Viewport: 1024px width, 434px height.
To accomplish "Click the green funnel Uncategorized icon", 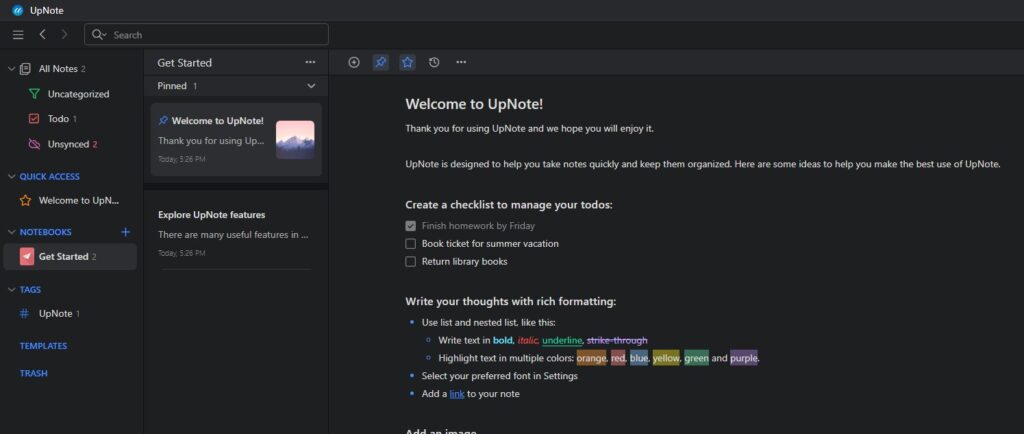I will 35,94.
